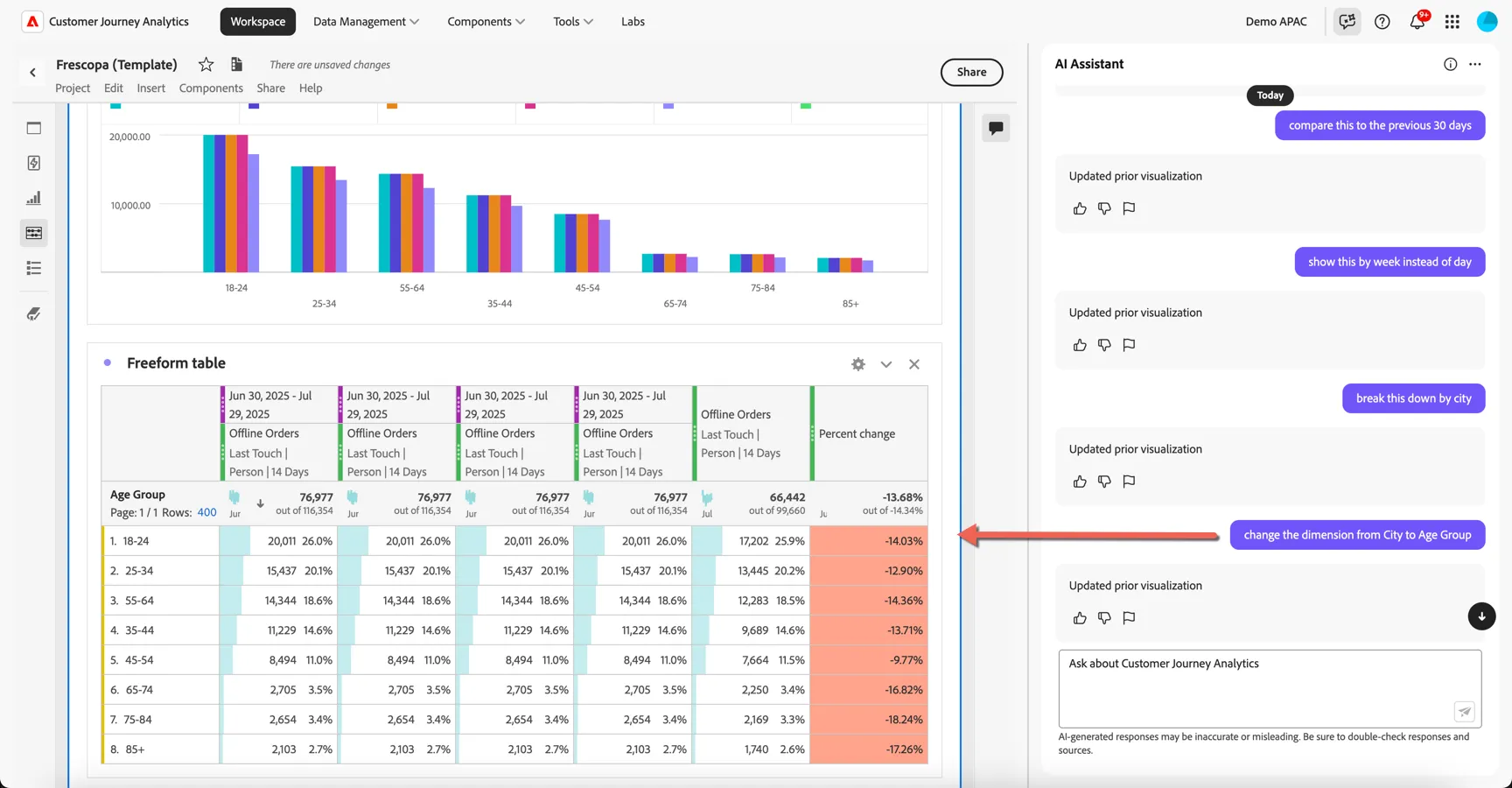
Task: Open the Visualizations bar chart icon in left rail
Action: pos(34,198)
